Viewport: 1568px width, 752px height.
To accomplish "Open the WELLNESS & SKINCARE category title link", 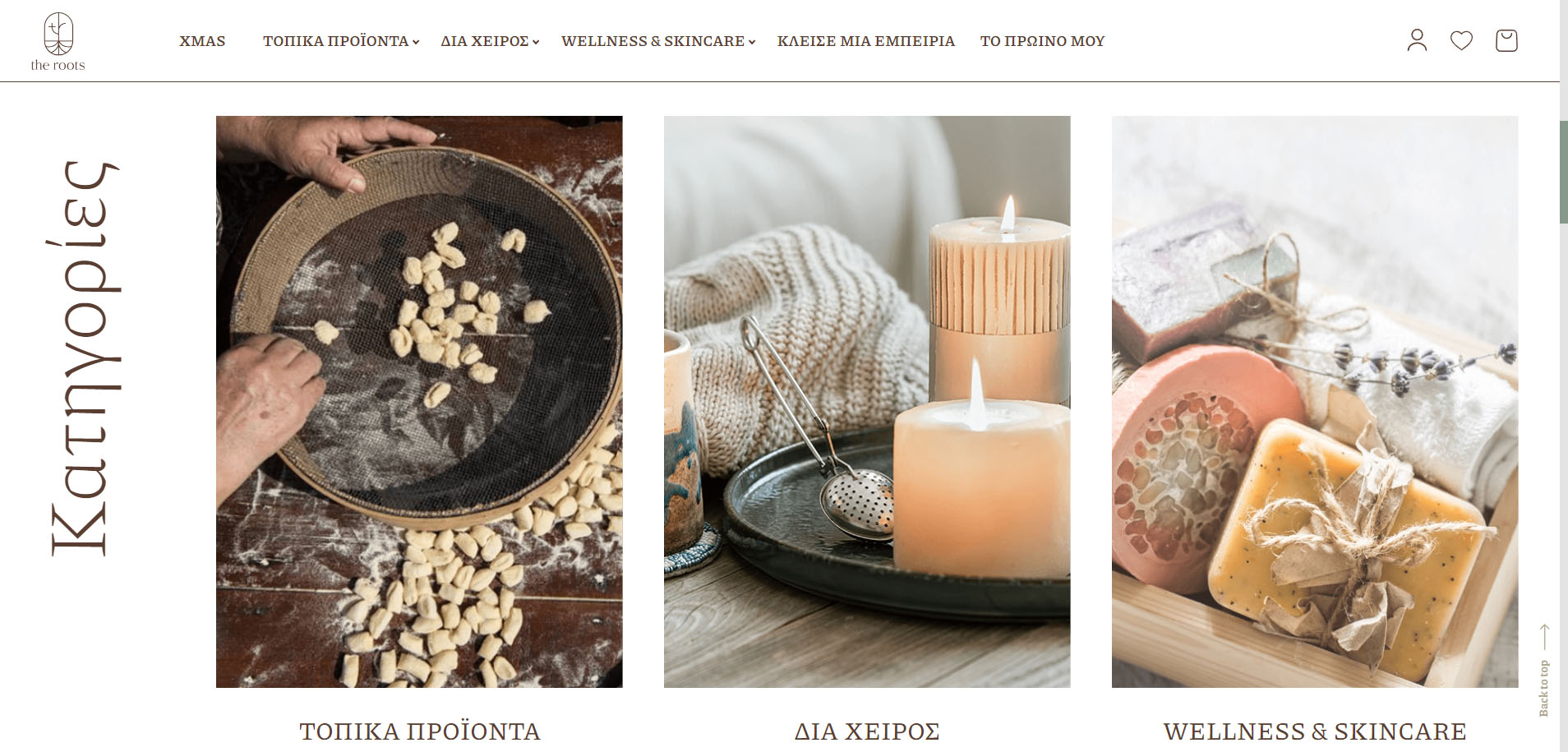I will [x=1315, y=731].
